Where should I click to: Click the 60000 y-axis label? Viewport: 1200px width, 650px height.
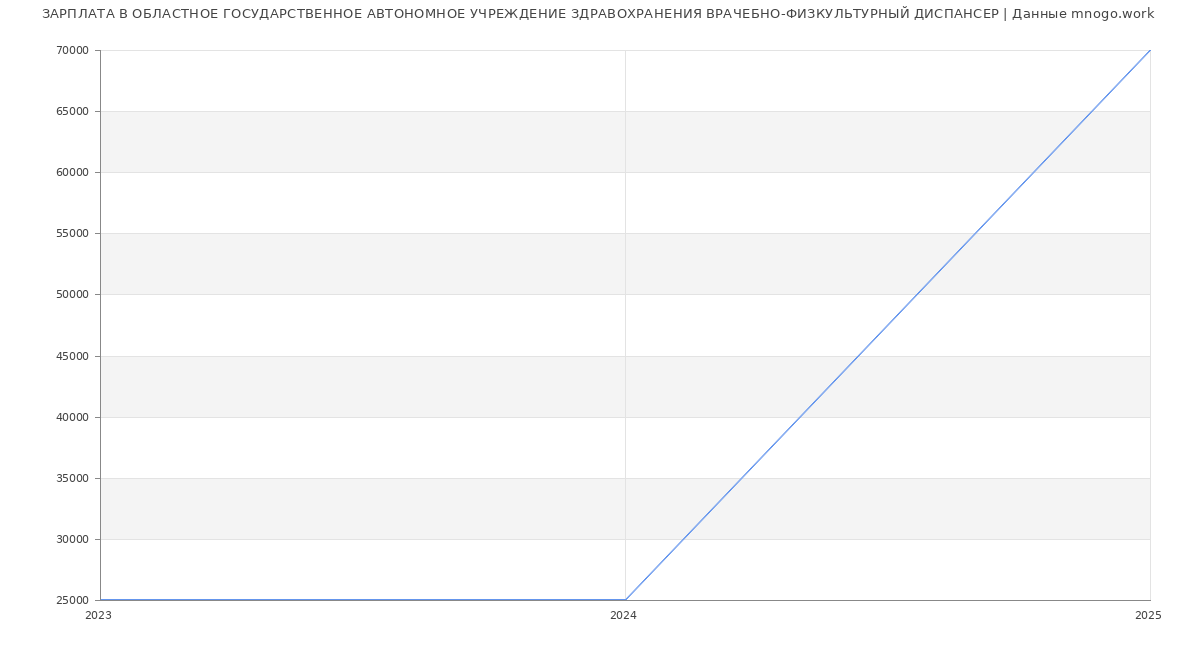click(72, 172)
